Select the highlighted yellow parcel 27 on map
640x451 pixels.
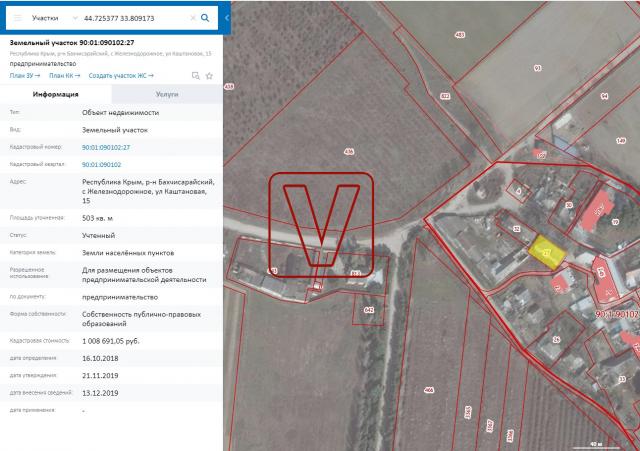coord(547,252)
